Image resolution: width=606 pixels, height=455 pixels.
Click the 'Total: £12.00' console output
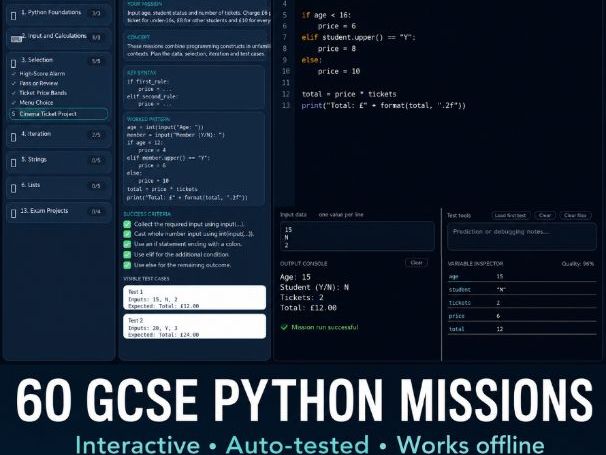pos(308,308)
